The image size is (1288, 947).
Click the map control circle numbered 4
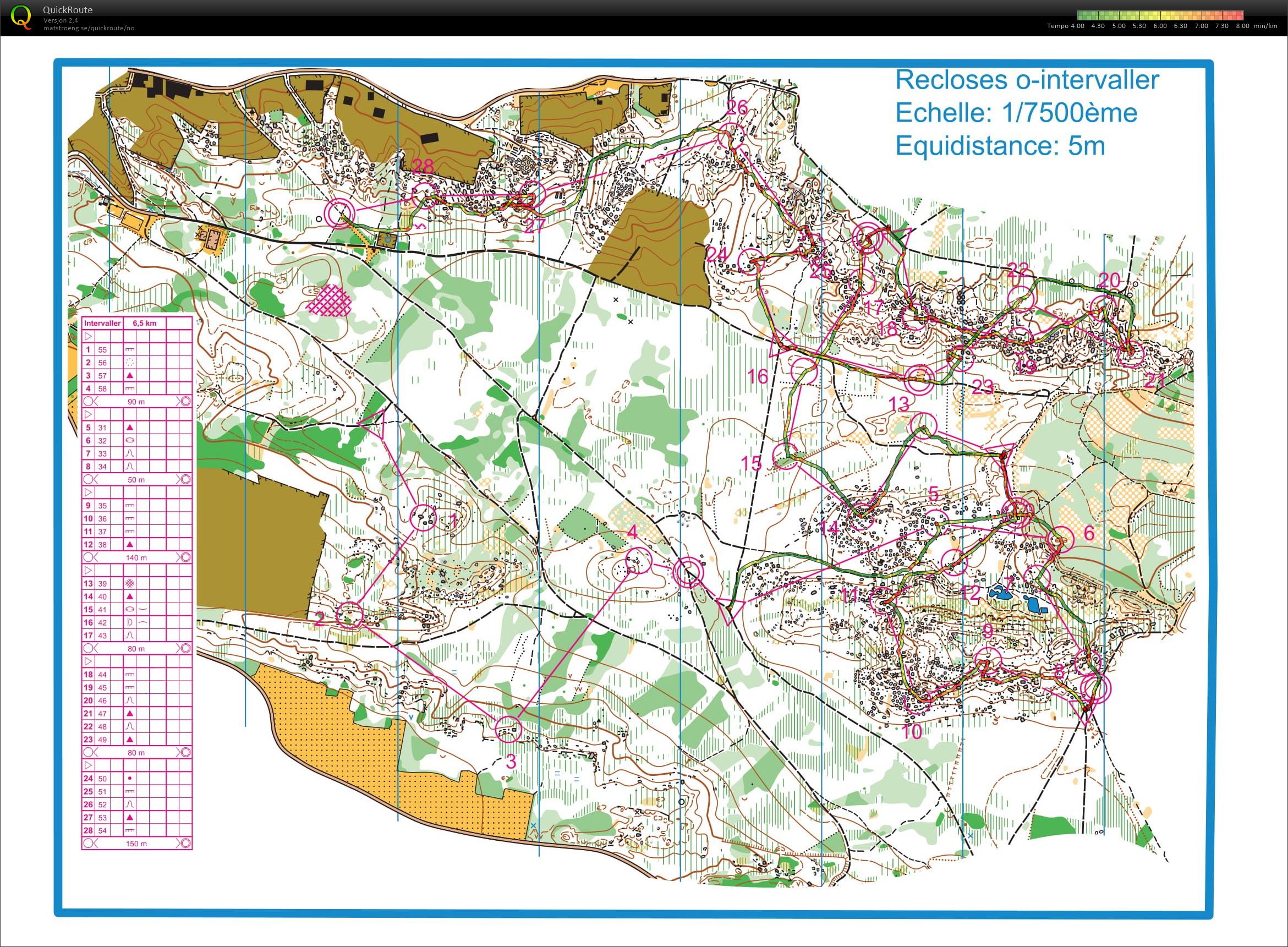pyautogui.click(x=638, y=561)
